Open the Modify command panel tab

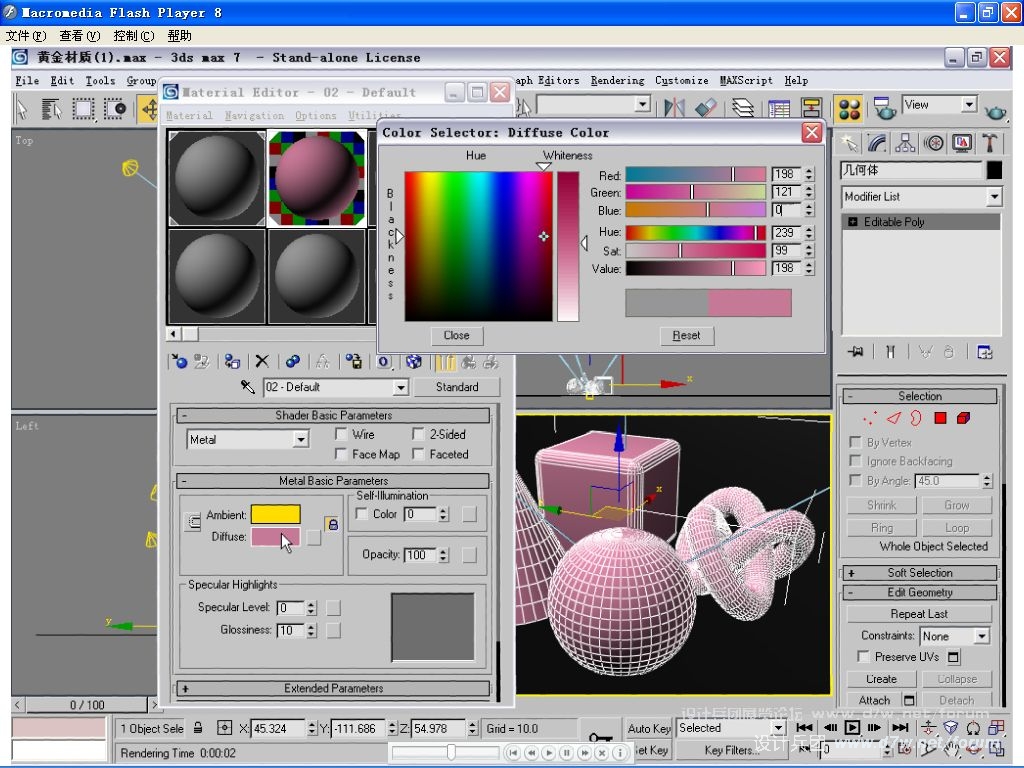tap(877, 143)
